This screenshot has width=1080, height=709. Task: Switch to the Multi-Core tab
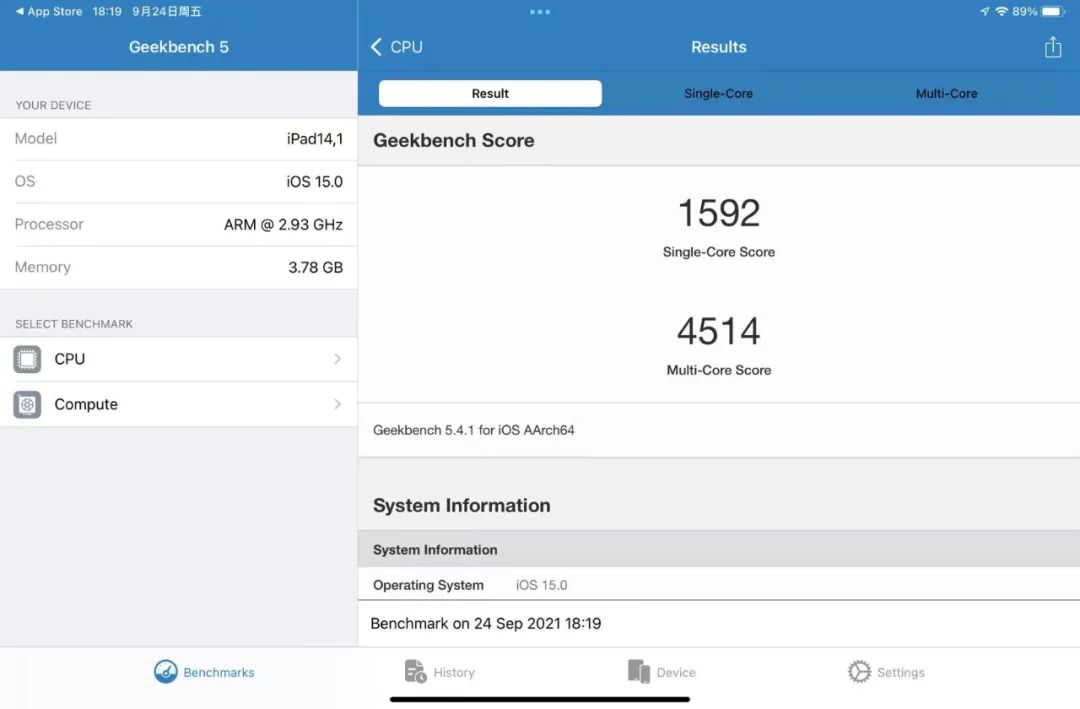click(946, 93)
